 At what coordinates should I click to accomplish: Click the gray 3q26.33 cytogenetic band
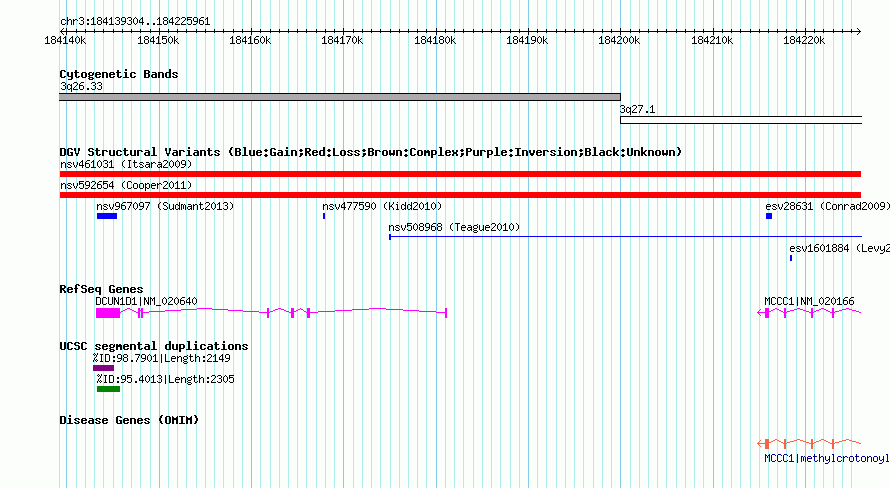[340, 97]
